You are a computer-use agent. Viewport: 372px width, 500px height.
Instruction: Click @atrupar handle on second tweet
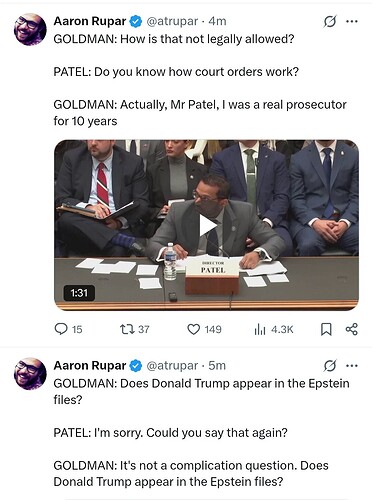tap(172, 366)
